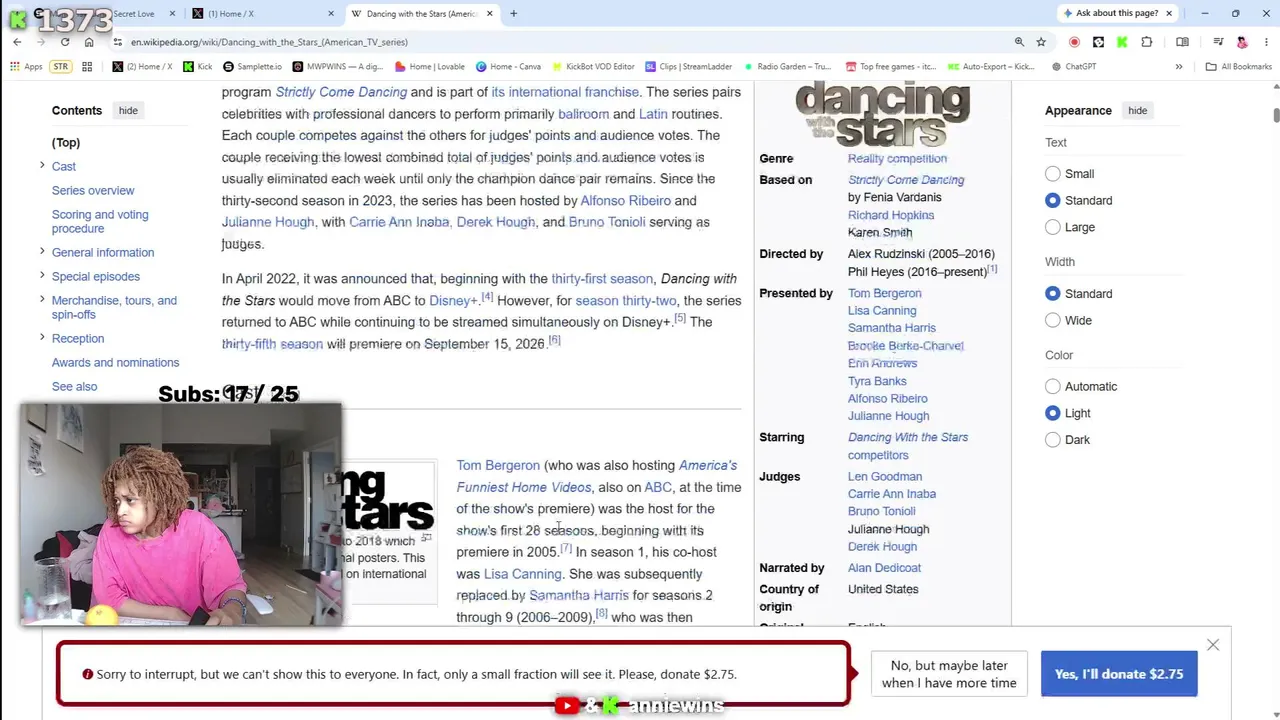Follow the Alfonso Ribeiro link in the paragraph
The image size is (1280, 720).
(626, 200)
